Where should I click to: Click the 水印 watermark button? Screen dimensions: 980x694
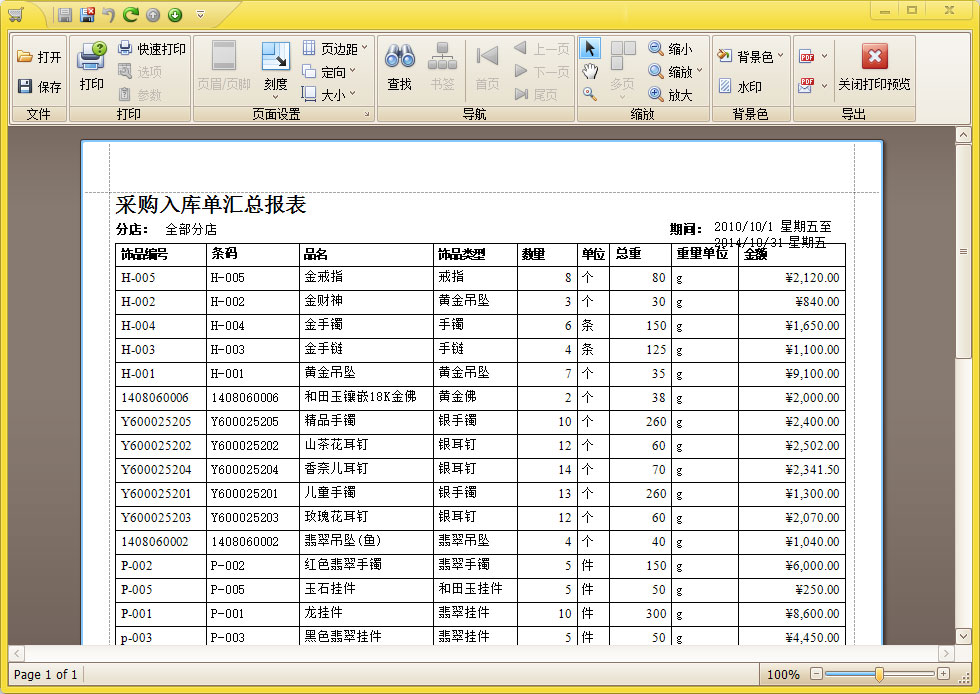740,86
